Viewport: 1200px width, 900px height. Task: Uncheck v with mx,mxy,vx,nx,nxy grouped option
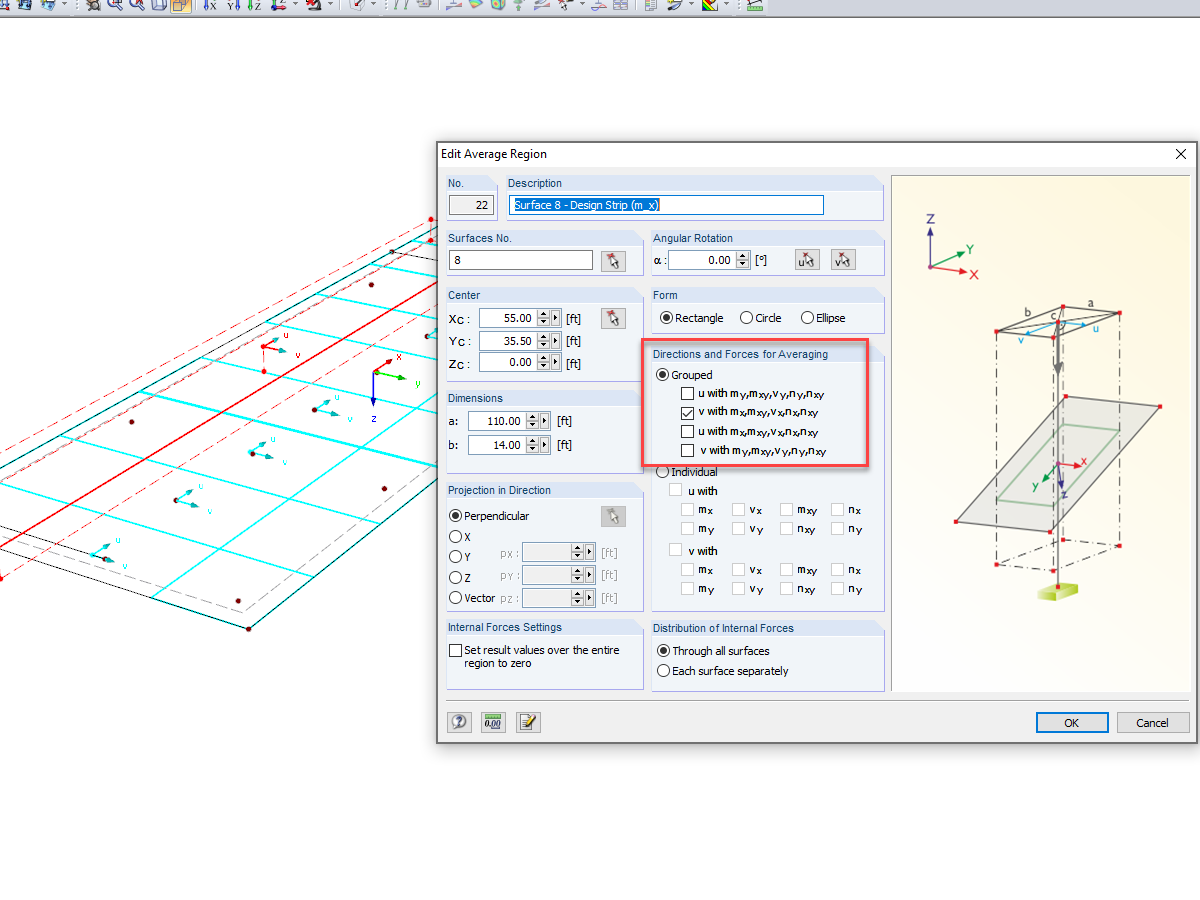687,412
